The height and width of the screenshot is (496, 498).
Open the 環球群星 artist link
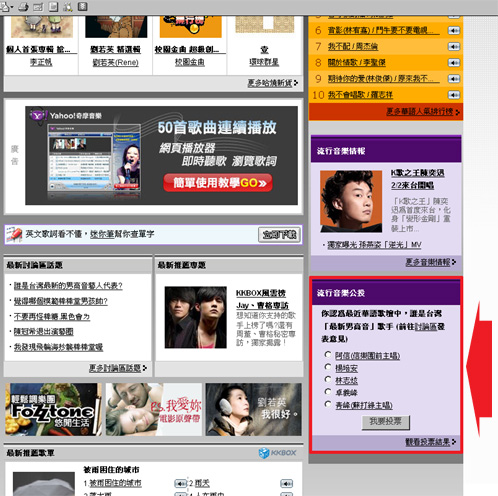click(x=264, y=62)
